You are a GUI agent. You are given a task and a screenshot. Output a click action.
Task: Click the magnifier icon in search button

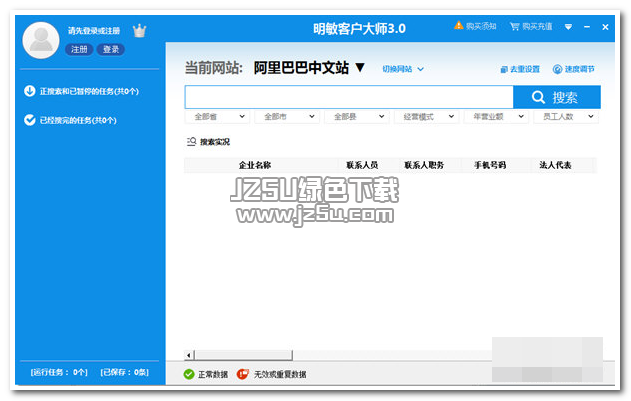(538, 97)
